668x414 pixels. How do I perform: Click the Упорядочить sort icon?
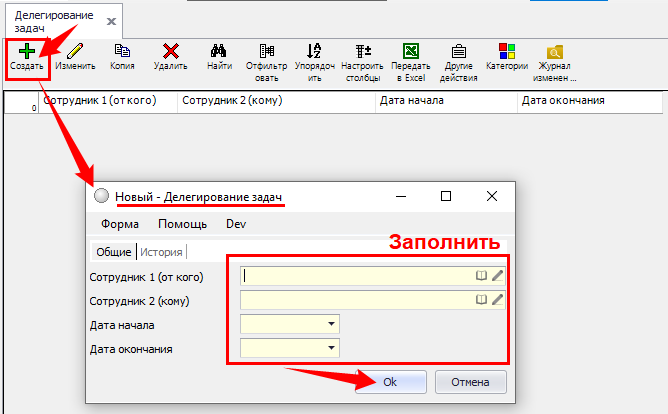coord(314,50)
